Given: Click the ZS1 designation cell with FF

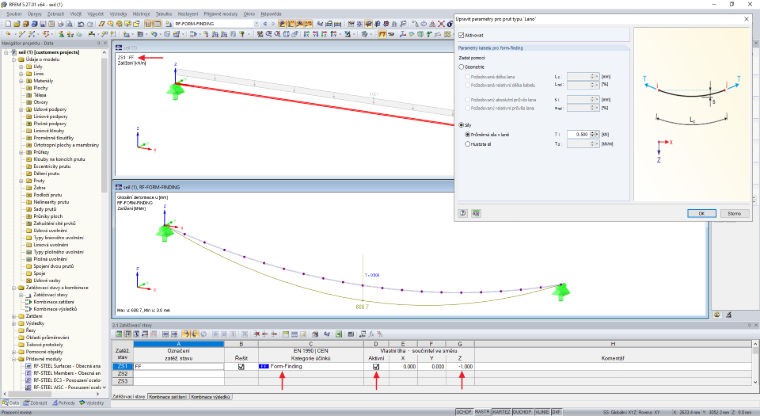Looking at the screenshot, I should (x=178, y=367).
